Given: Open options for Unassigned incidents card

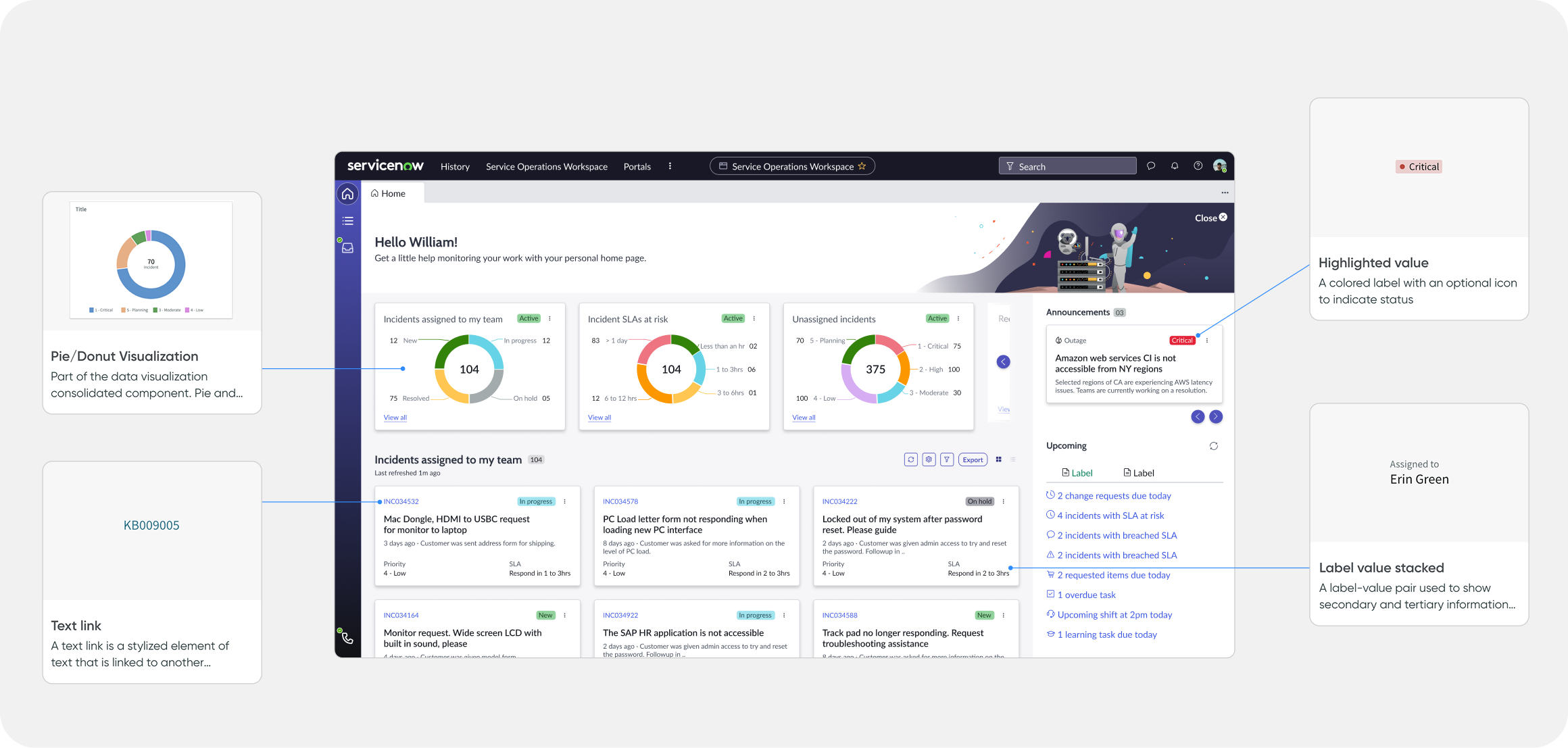Looking at the screenshot, I should click(x=958, y=319).
